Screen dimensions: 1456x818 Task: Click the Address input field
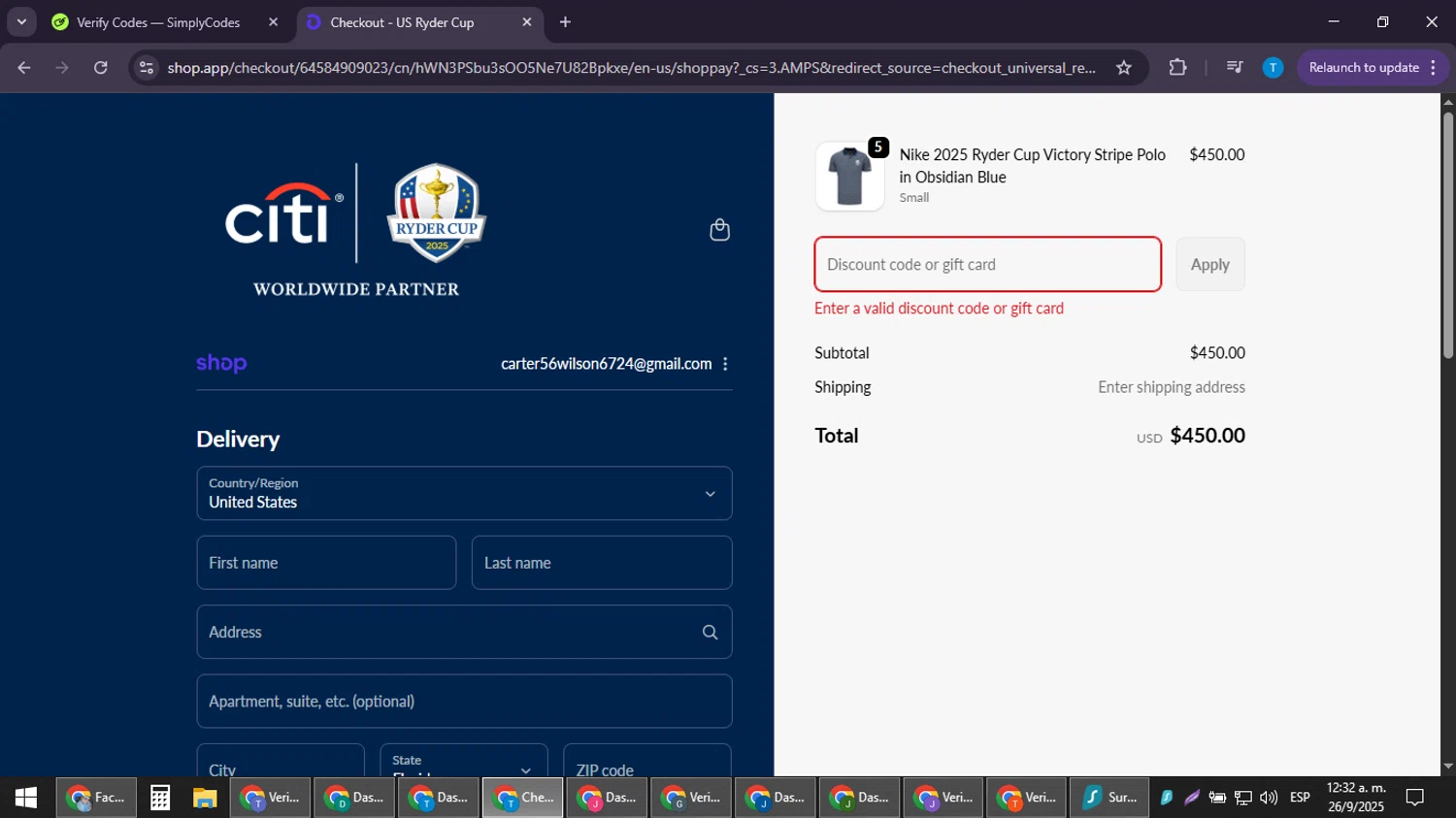[x=464, y=633]
